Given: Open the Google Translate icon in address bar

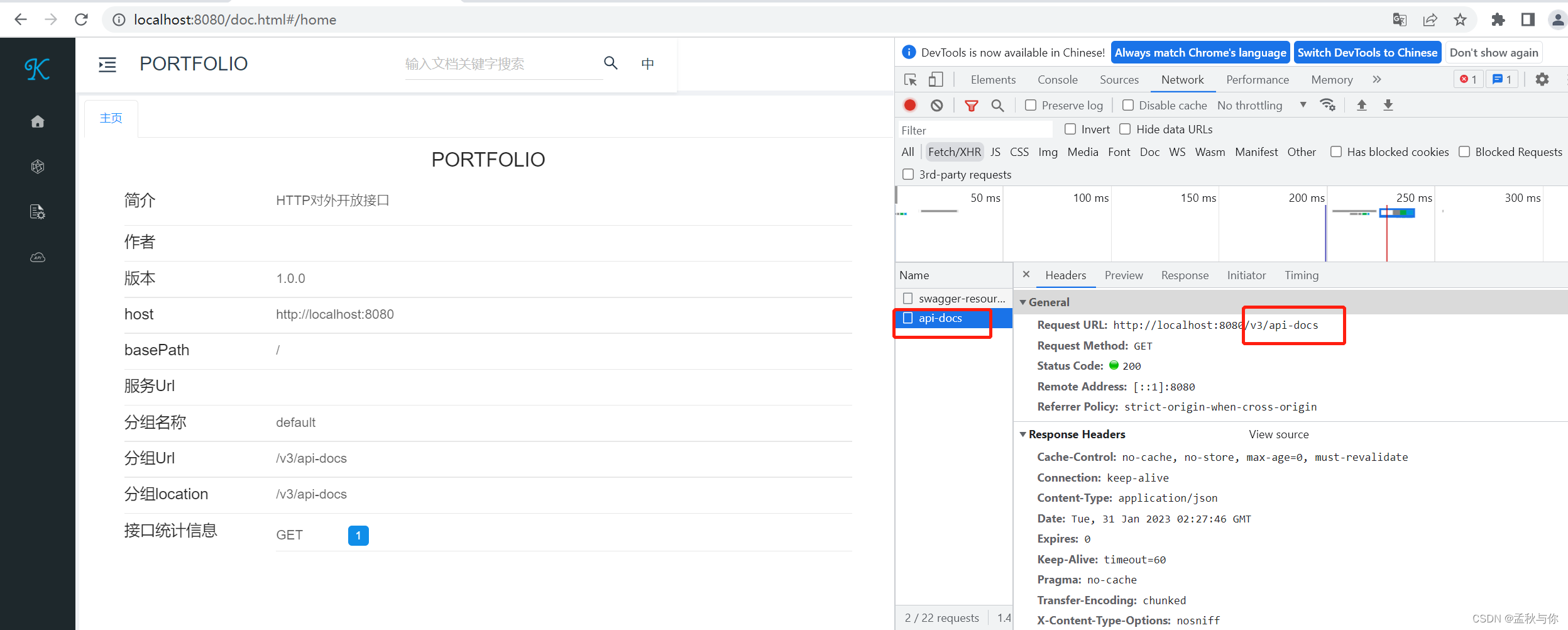Looking at the screenshot, I should (x=1400, y=19).
